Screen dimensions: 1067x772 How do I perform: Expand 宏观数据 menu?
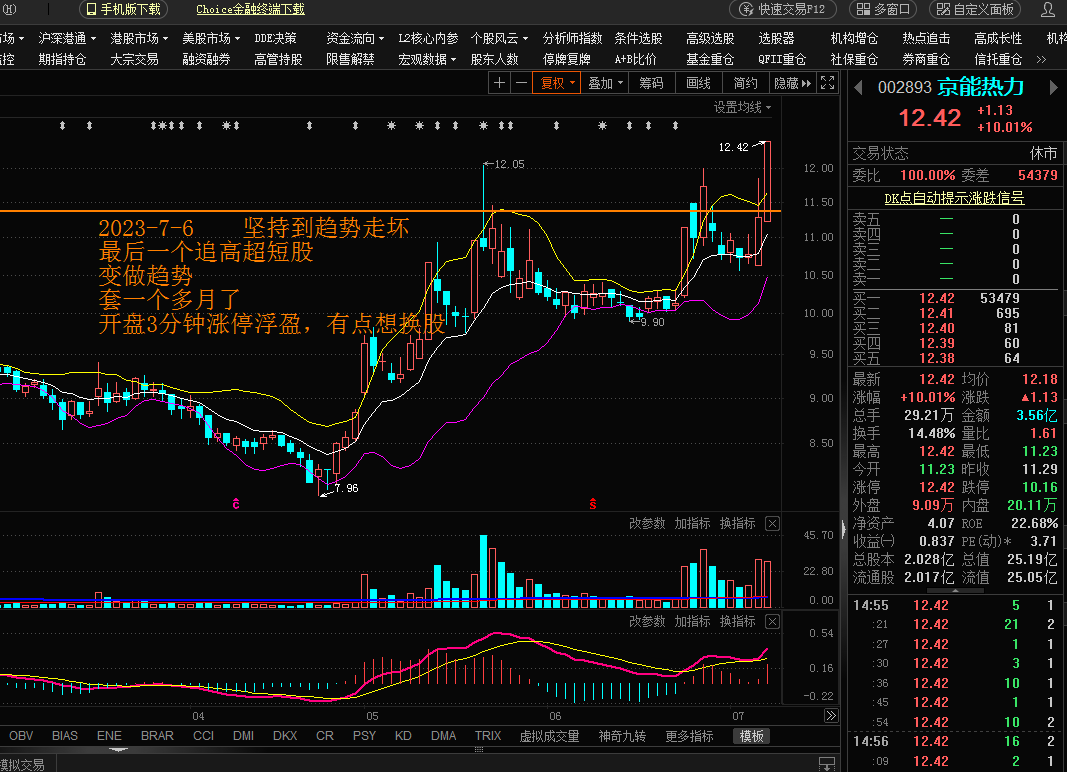tap(427, 59)
